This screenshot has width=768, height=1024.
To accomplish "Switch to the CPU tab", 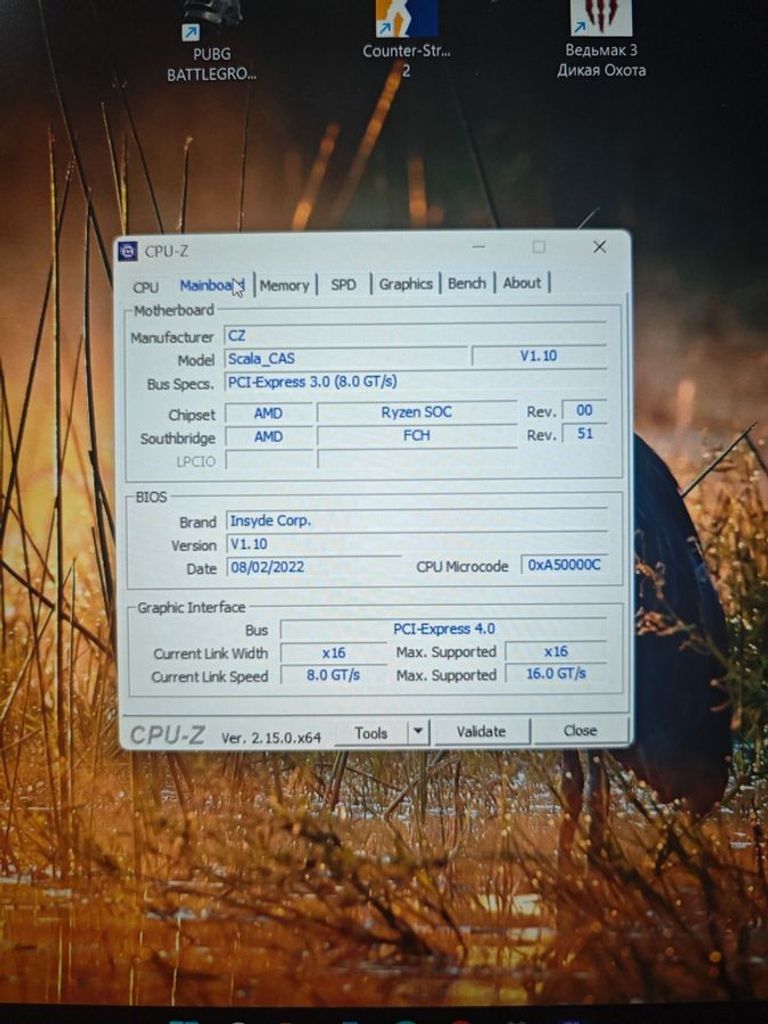I will coord(146,287).
